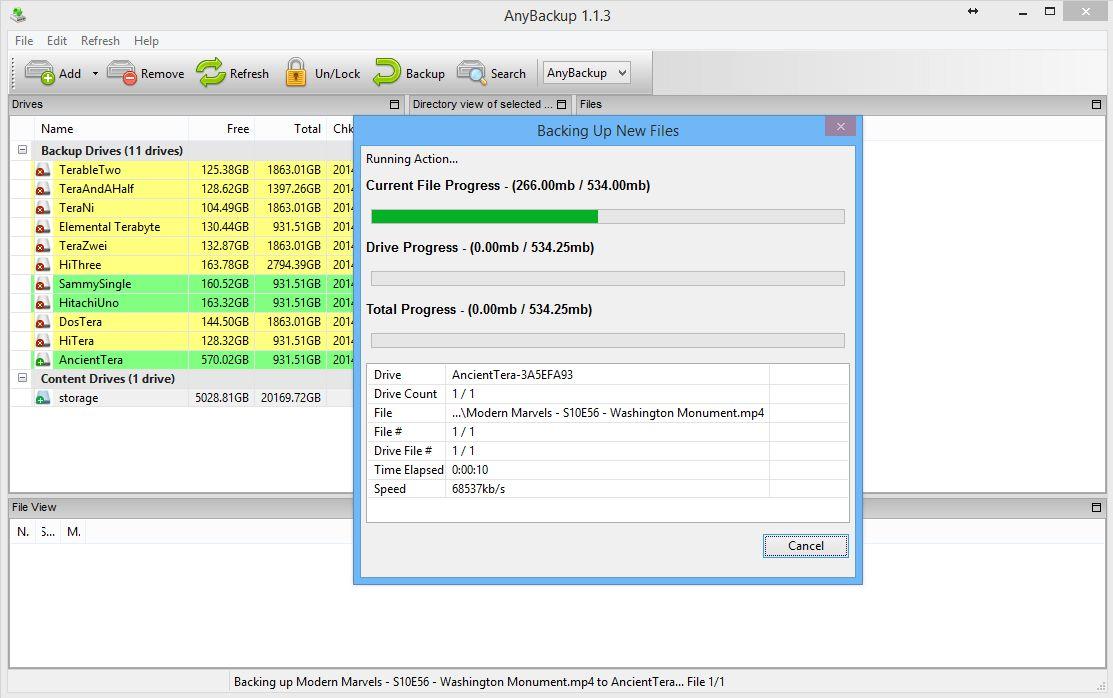Image resolution: width=1113 pixels, height=698 pixels.
Task: Maximize the Drives panel
Action: (395, 104)
